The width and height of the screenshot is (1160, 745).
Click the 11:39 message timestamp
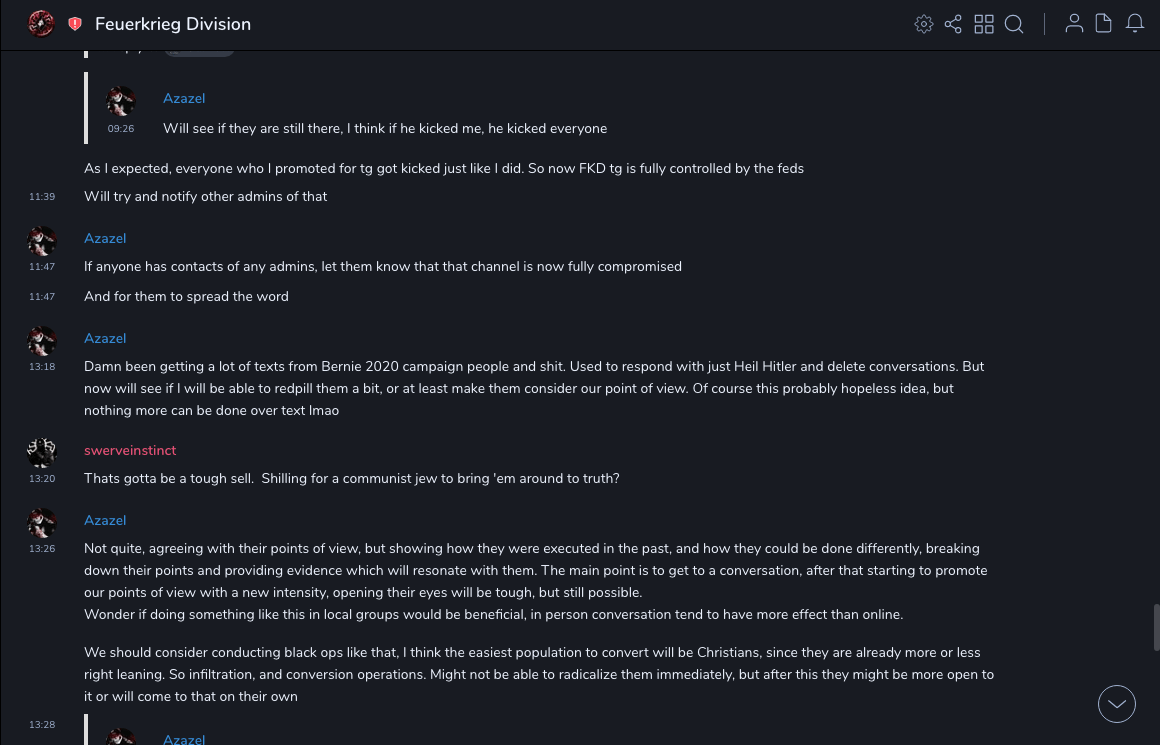42,197
